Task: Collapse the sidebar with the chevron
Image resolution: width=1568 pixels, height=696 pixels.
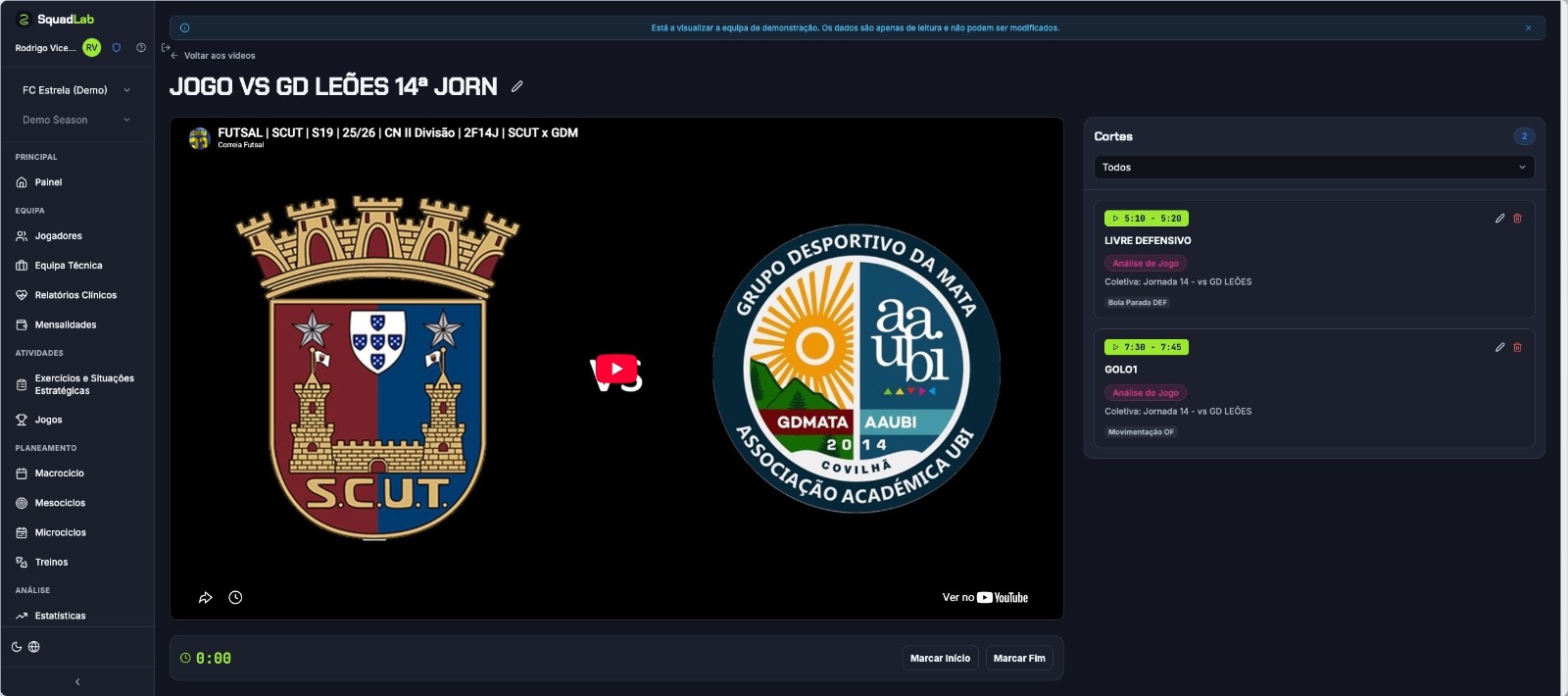Action: pyautogui.click(x=77, y=682)
